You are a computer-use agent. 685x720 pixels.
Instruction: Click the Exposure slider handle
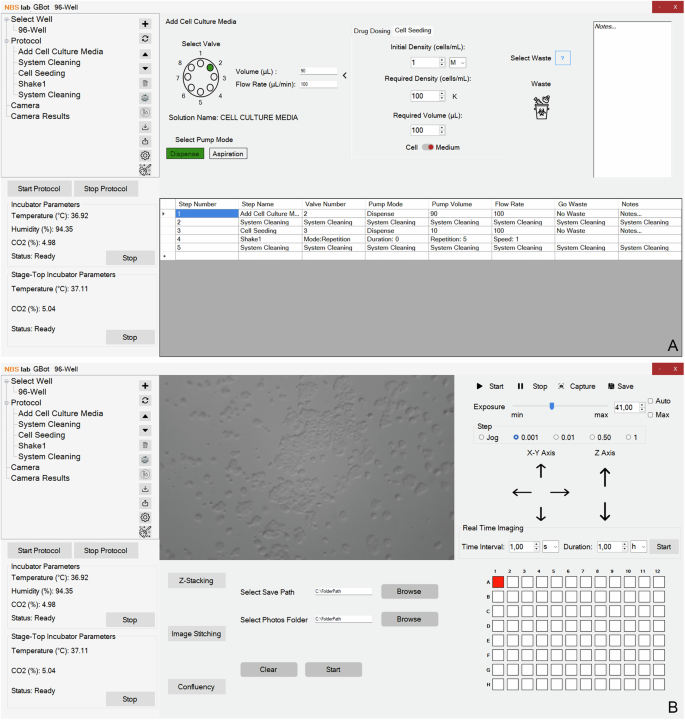(x=549, y=405)
